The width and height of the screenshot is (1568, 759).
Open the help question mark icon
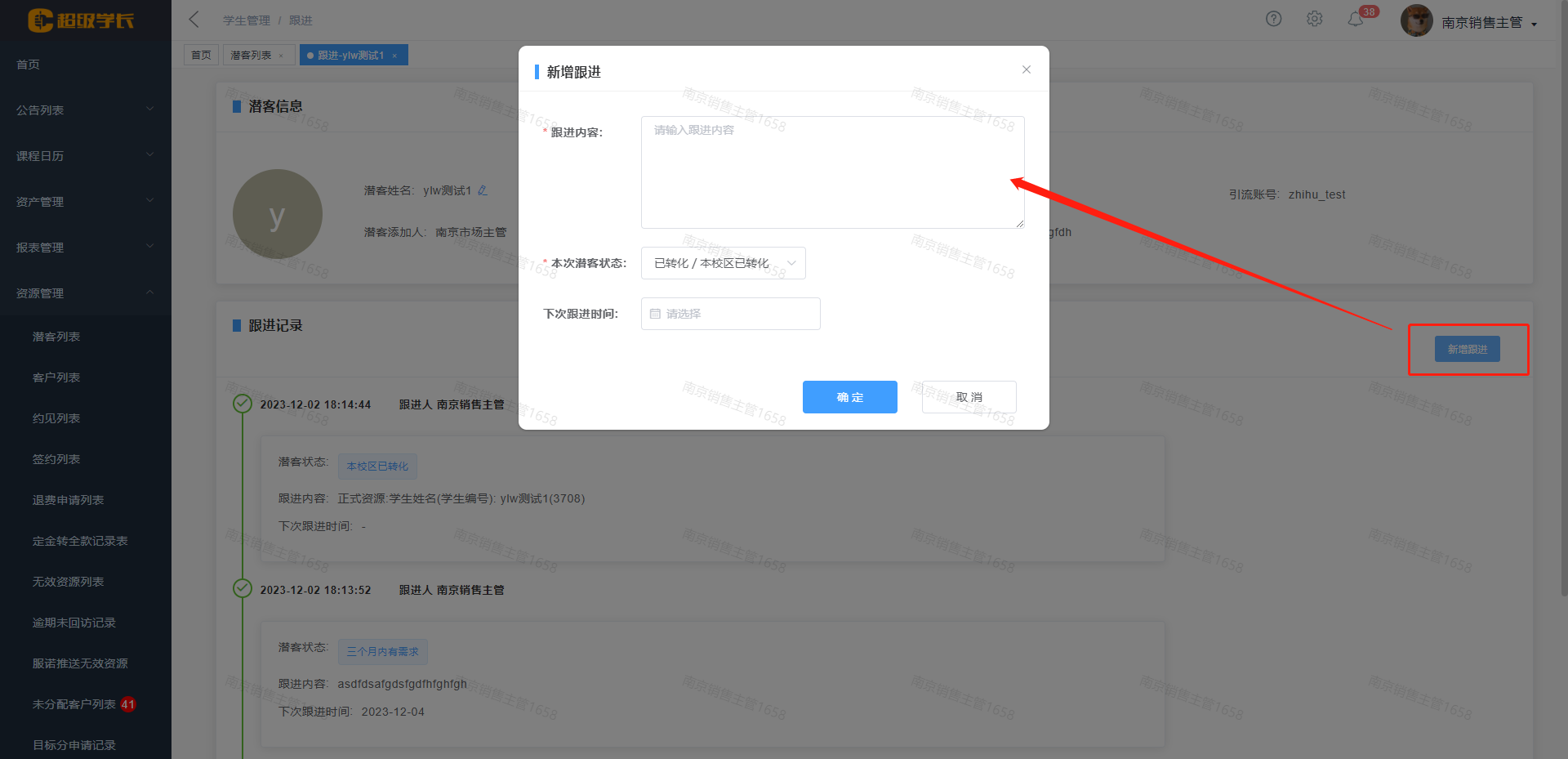pos(1273,19)
